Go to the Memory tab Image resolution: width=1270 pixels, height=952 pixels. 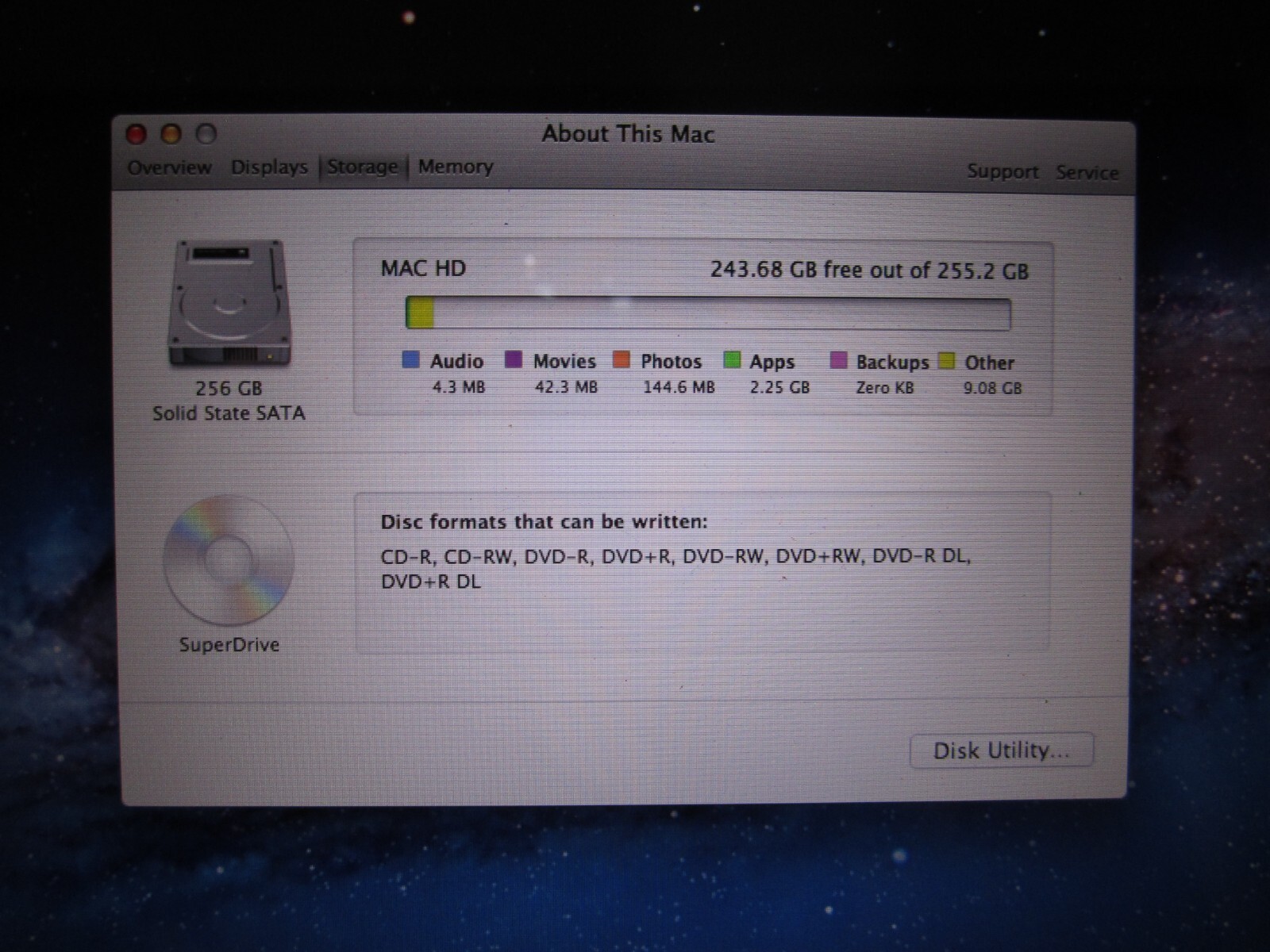click(x=456, y=167)
